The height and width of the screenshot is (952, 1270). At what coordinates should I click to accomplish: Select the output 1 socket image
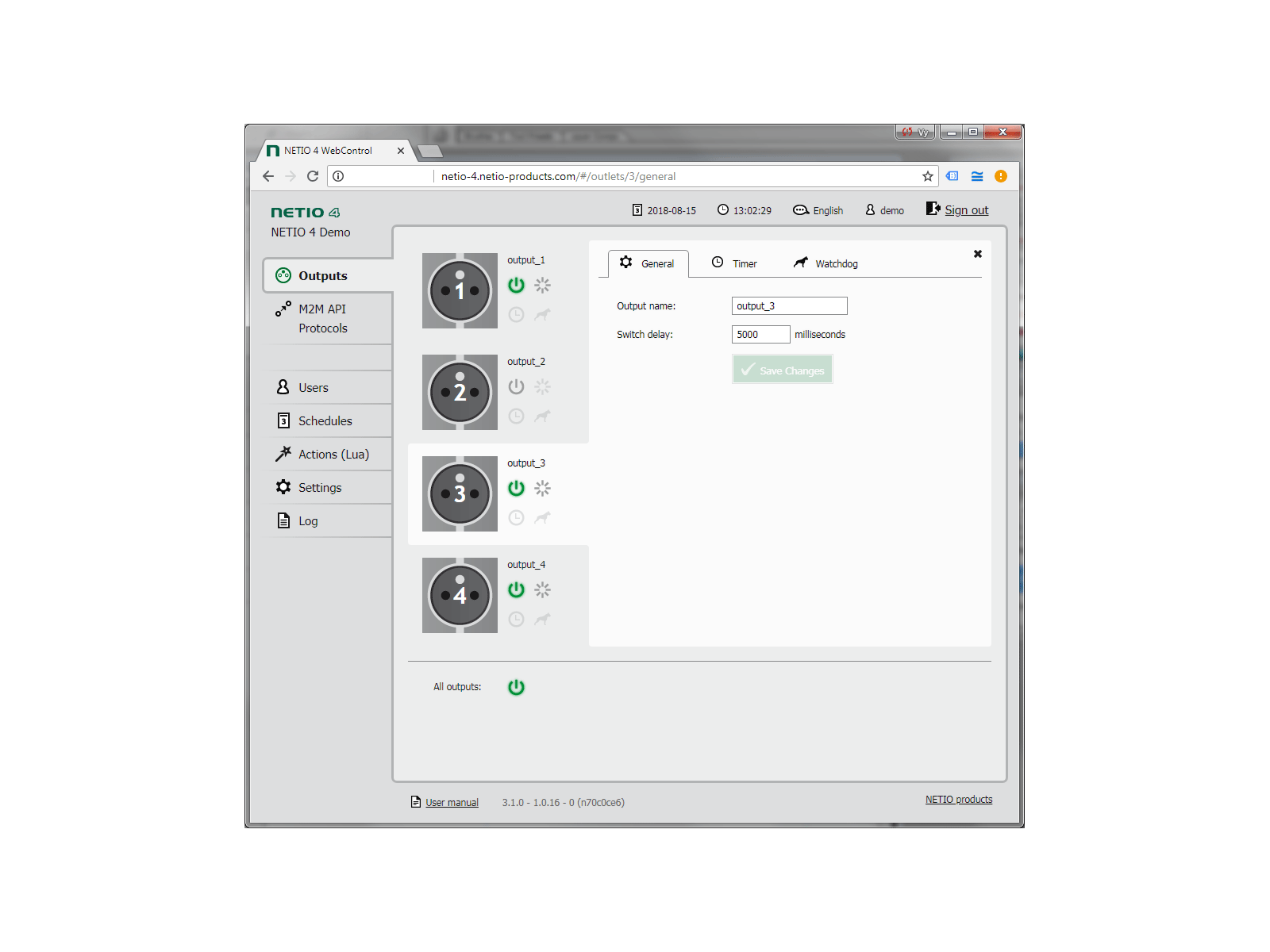(x=460, y=291)
